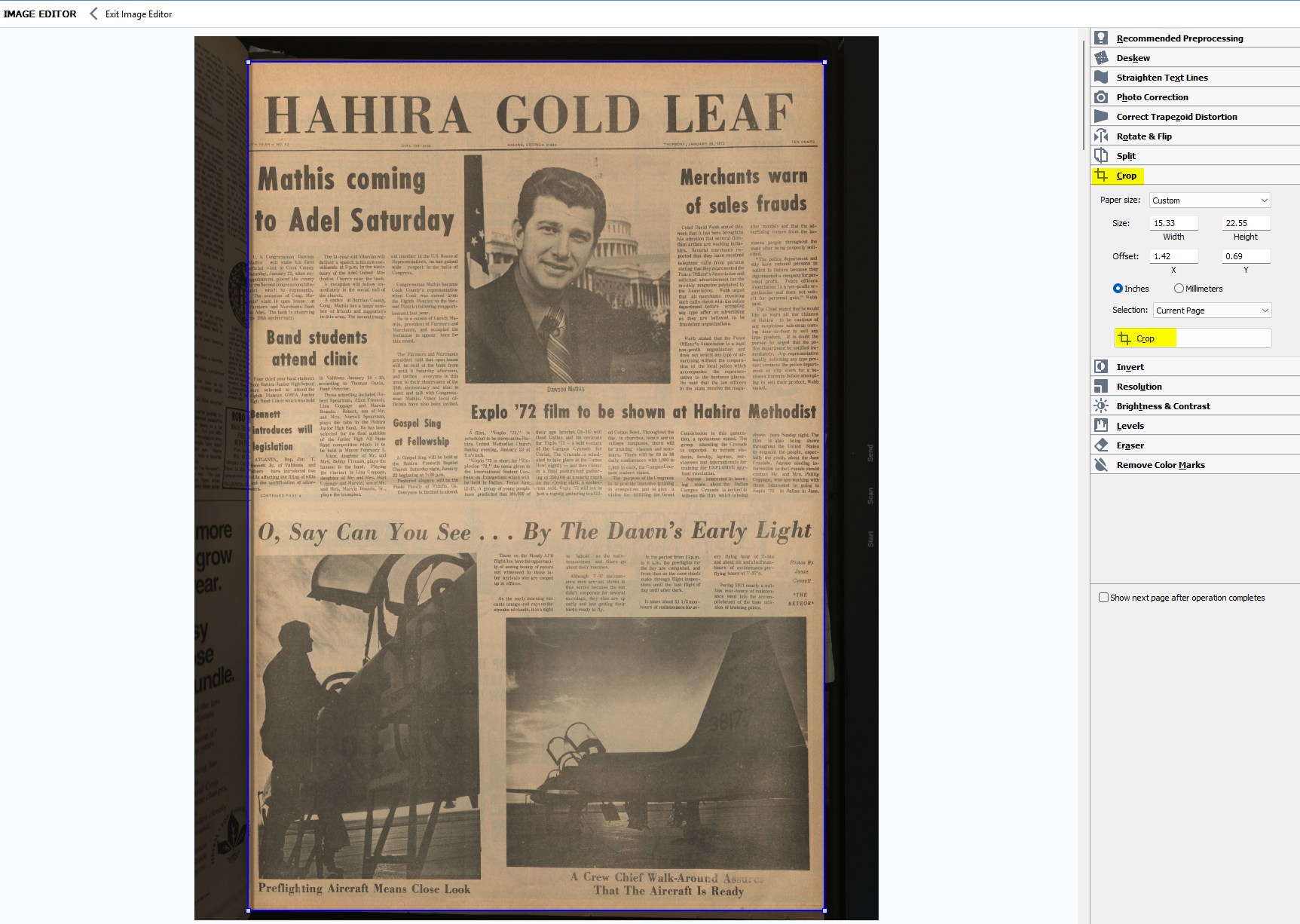This screenshot has width=1300, height=924.
Task: Click the Levels tool icon
Action: pyautogui.click(x=1101, y=425)
